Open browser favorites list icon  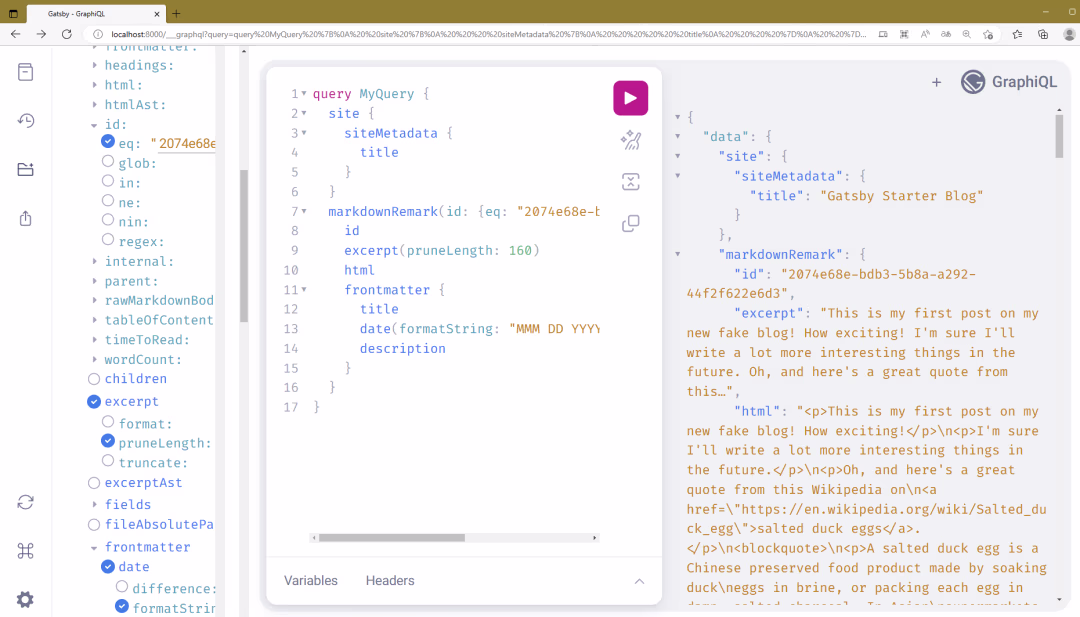[x=1017, y=34]
